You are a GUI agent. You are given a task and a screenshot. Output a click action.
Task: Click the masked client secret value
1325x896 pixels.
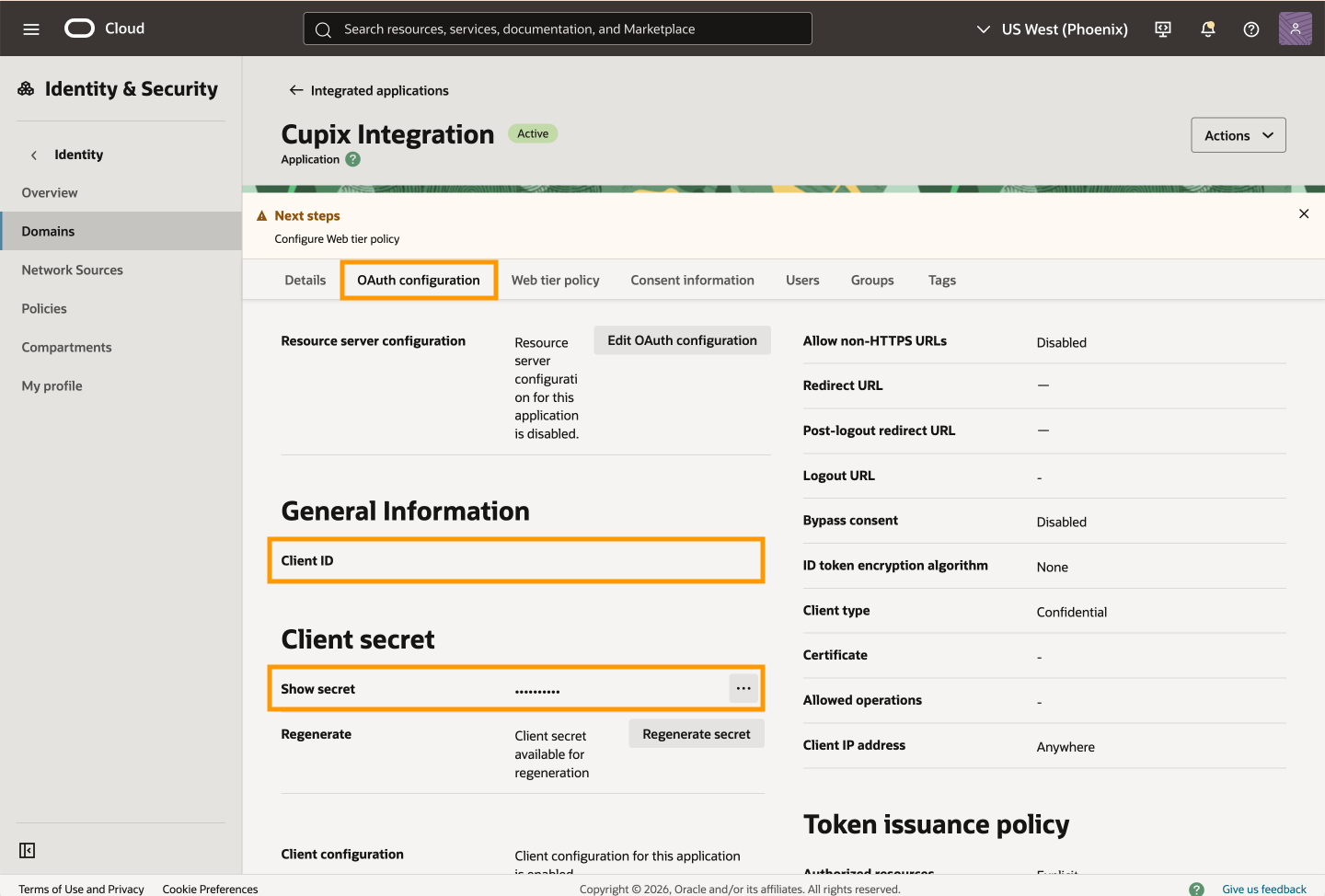tap(537, 690)
